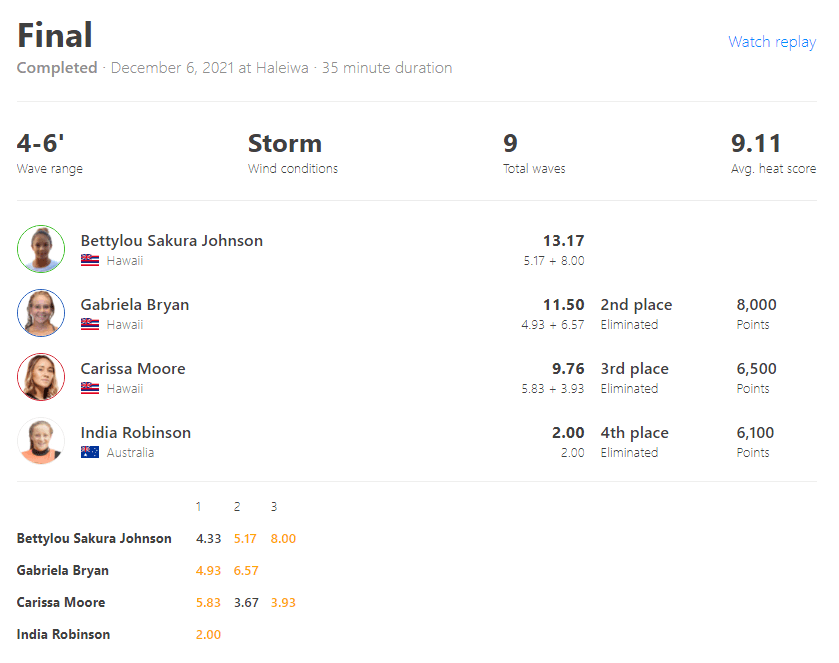Open Gabriela Bryan's avatar picture

[x=41, y=313]
